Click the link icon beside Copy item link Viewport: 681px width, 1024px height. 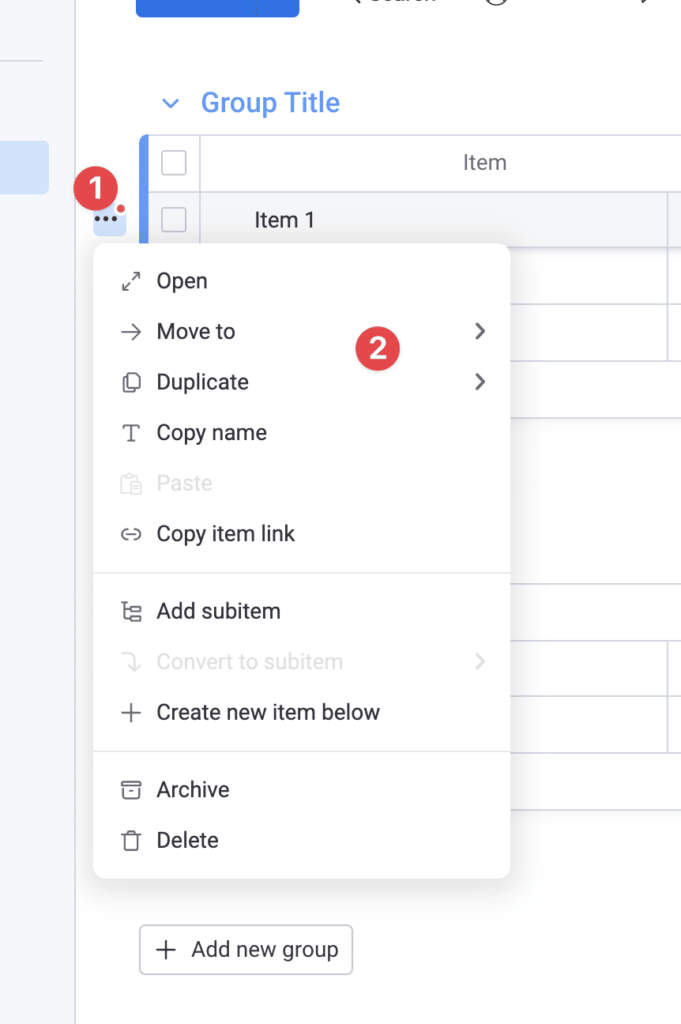coord(131,534)
